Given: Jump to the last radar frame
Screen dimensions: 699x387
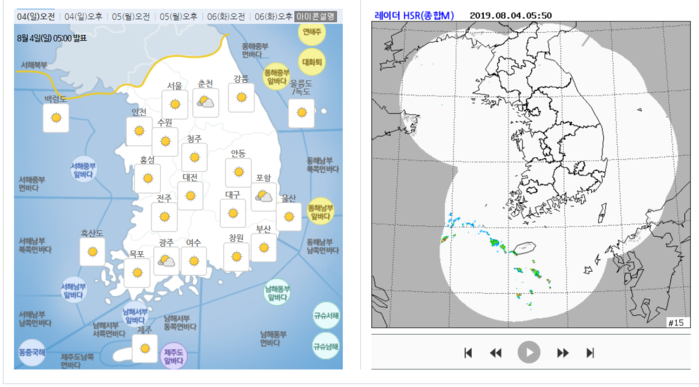Looking at the screenshot, I should pos(590,353).
